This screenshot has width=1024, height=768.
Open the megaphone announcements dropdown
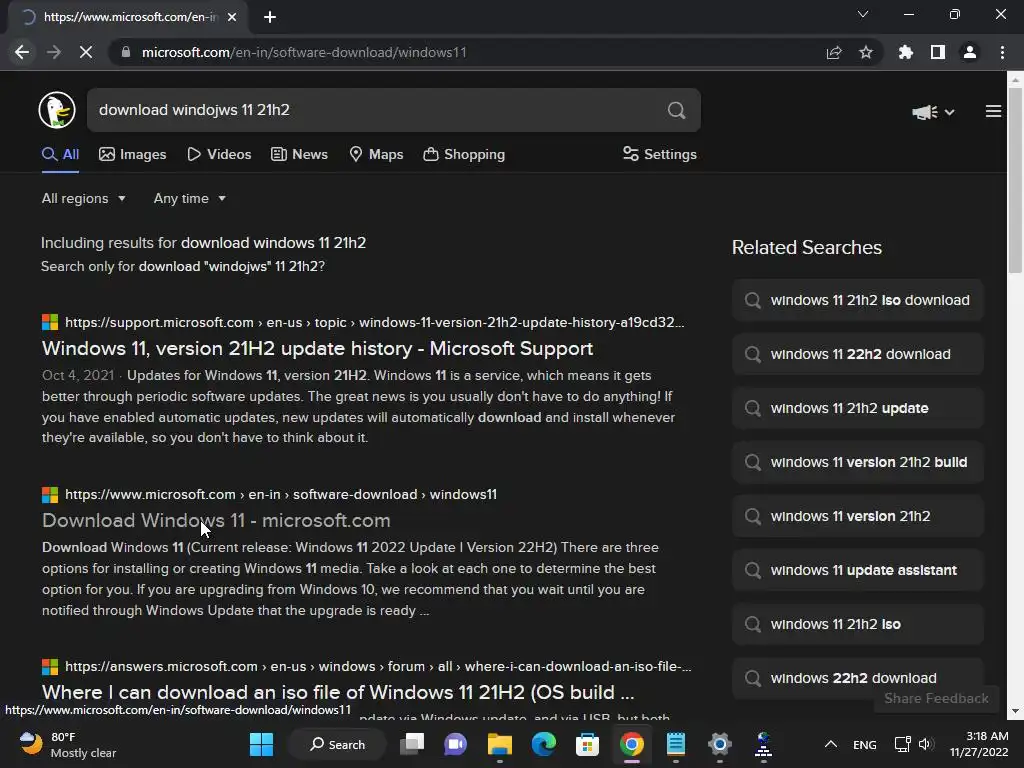[x=933, y=112]
